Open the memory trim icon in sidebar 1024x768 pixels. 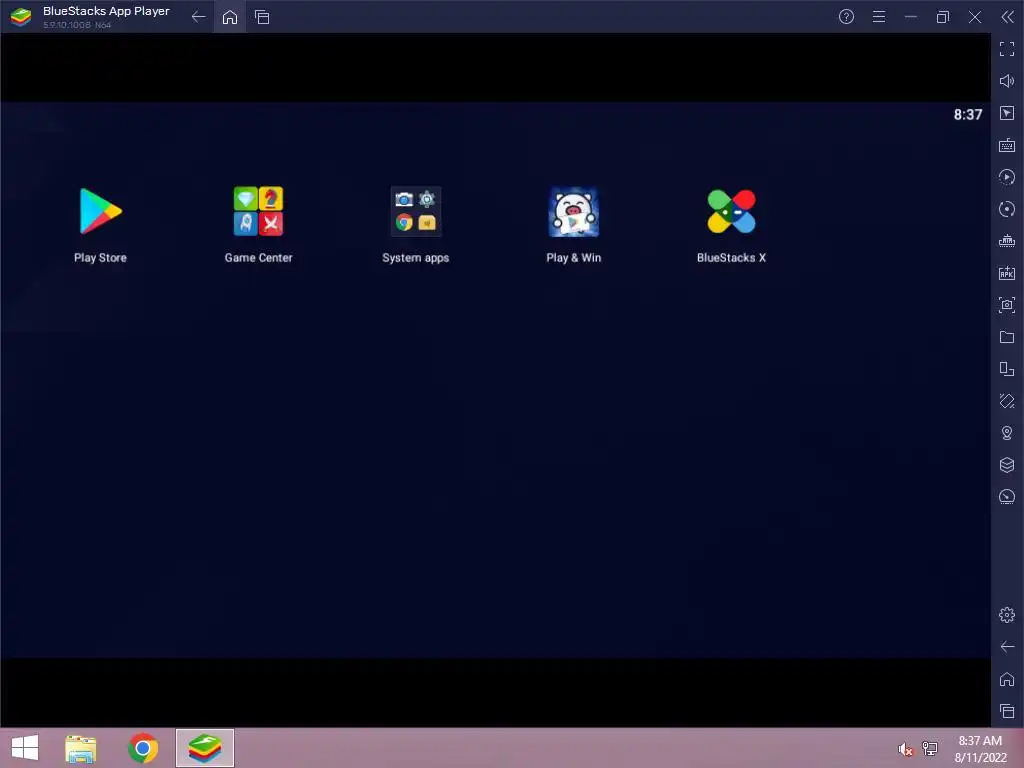point(1007,241)
